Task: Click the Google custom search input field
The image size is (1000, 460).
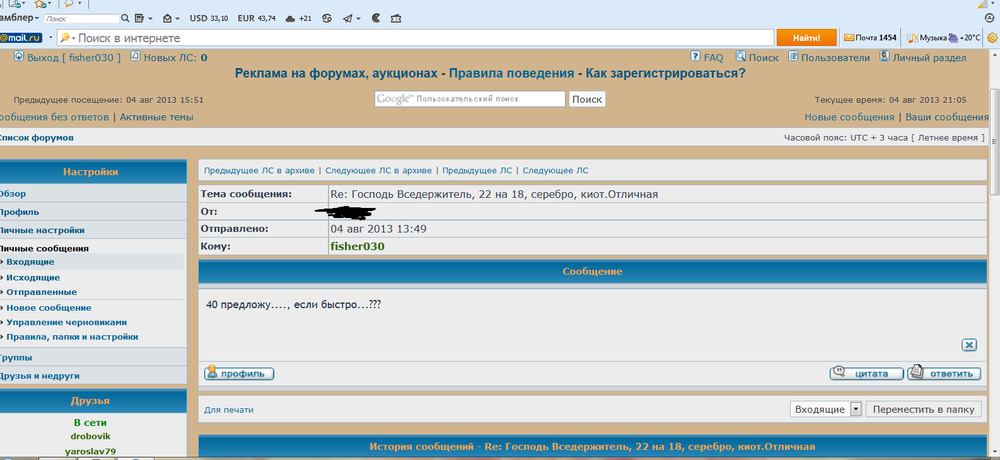Action: (470, 99)
